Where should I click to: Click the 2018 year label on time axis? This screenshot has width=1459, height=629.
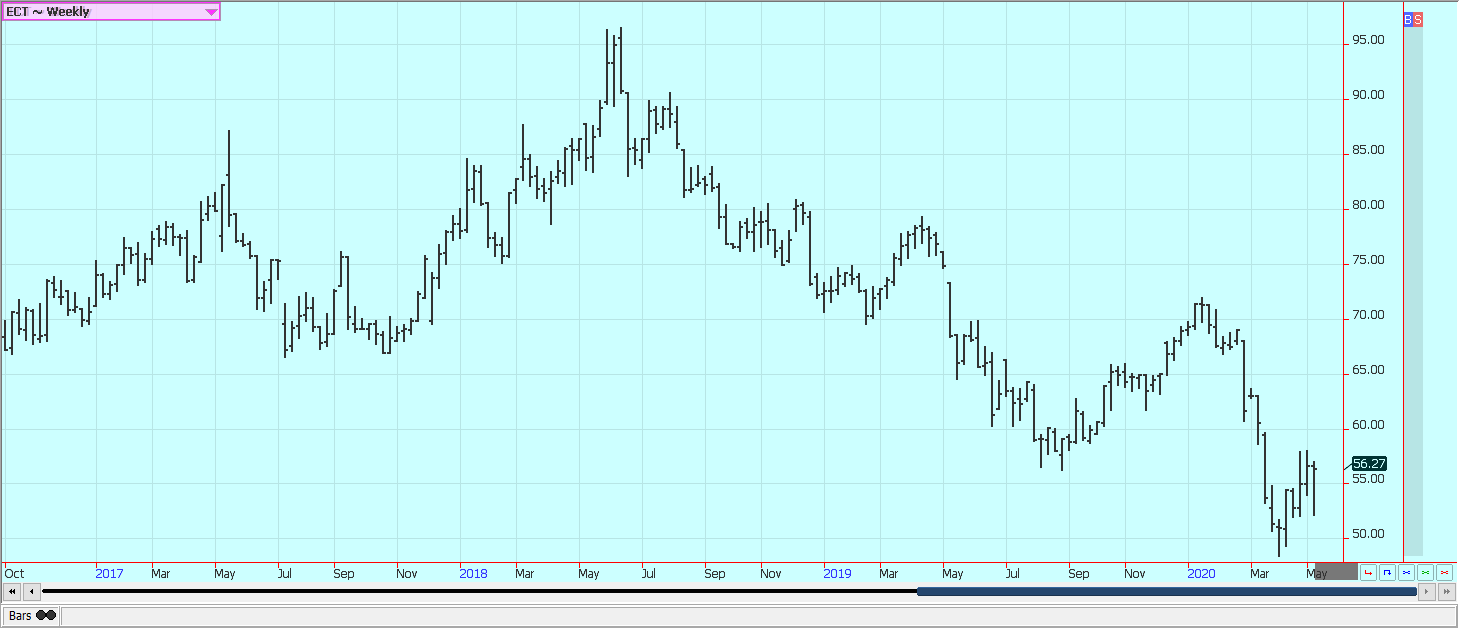473,573
